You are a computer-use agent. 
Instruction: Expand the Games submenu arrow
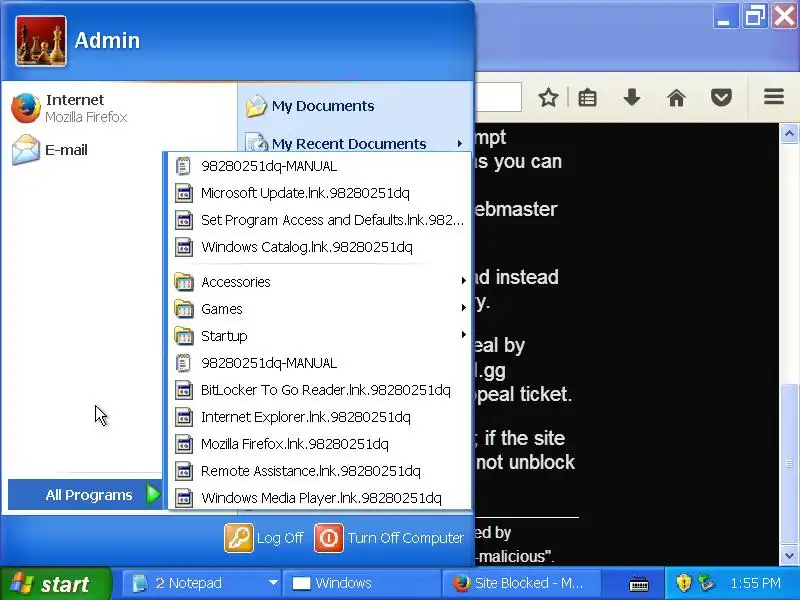pos(463,307)
